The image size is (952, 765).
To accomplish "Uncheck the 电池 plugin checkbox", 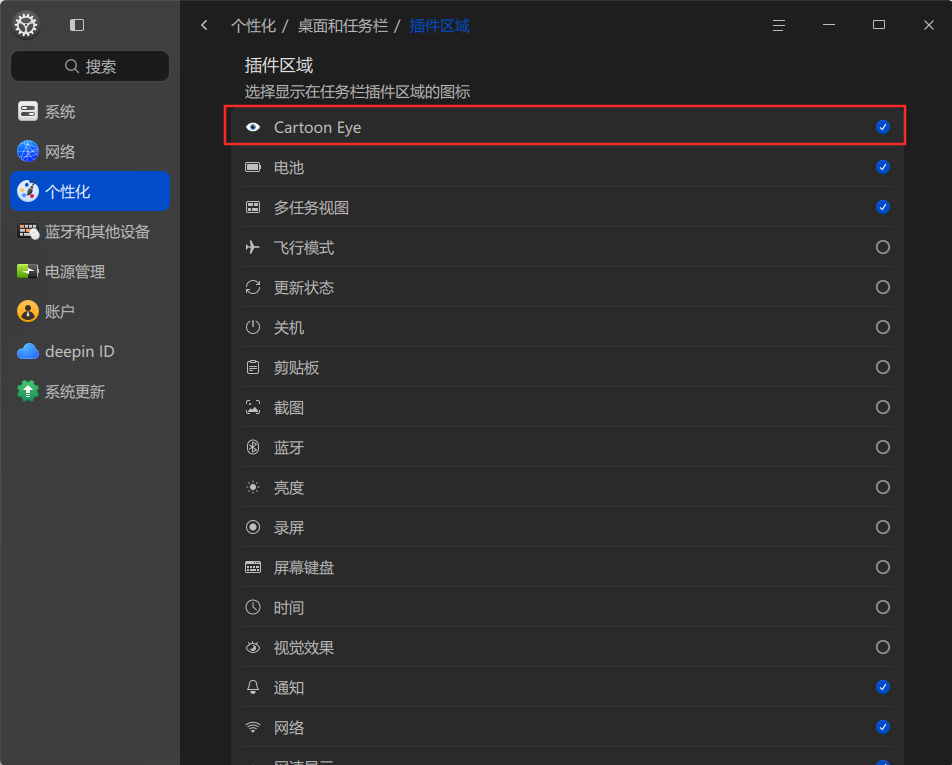I will point(883,167).
